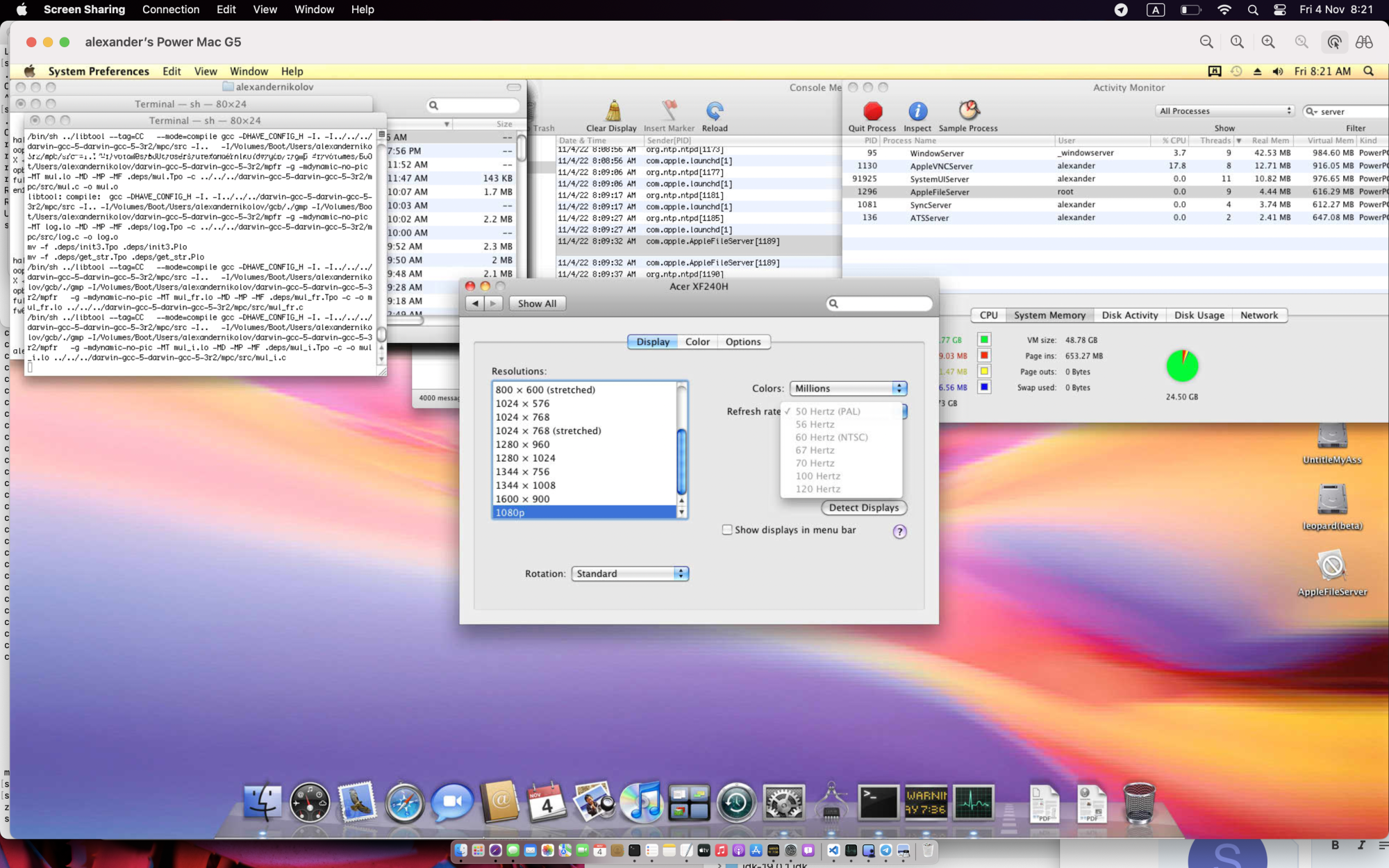Open the Connection menu in Screen Sharing
This screenshot has height=868, width=1389.
coord(171,10)
